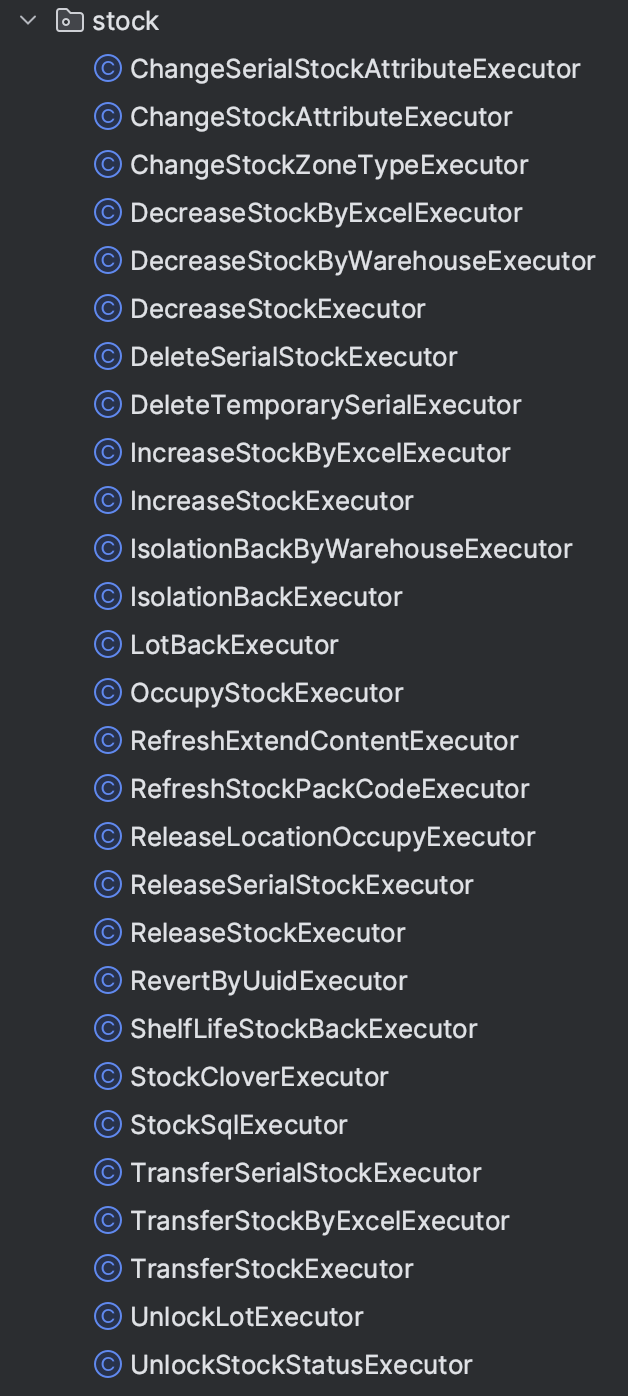Select IsolationBackByWarehouseExecutor entry

tap(350, 548)
